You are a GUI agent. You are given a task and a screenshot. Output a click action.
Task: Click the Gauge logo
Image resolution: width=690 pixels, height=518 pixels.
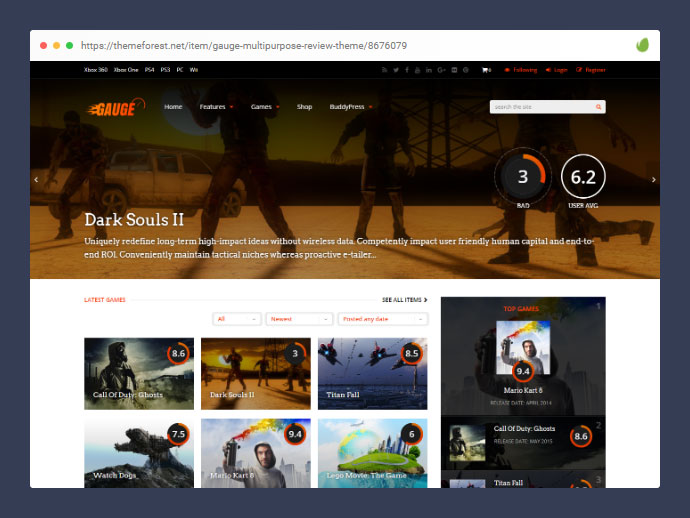(116, 107)
